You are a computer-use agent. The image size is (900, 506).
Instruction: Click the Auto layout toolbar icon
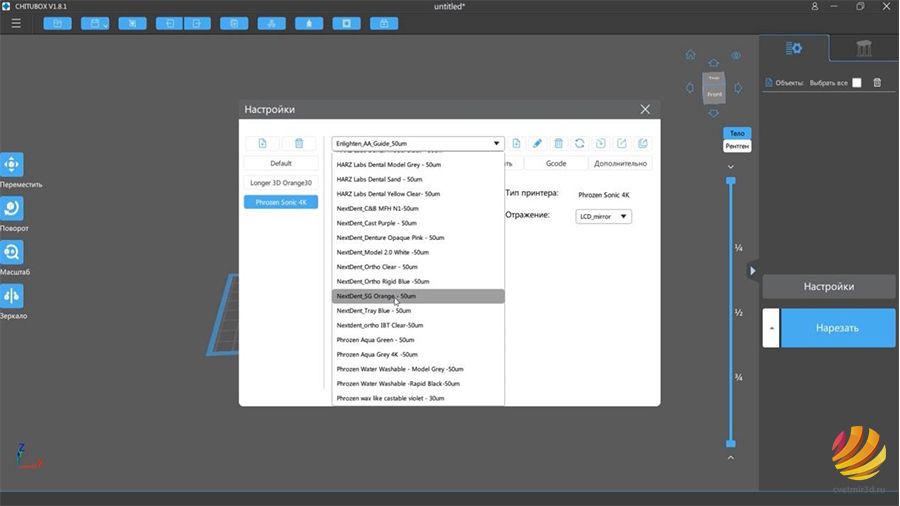[x=271, y=24]
